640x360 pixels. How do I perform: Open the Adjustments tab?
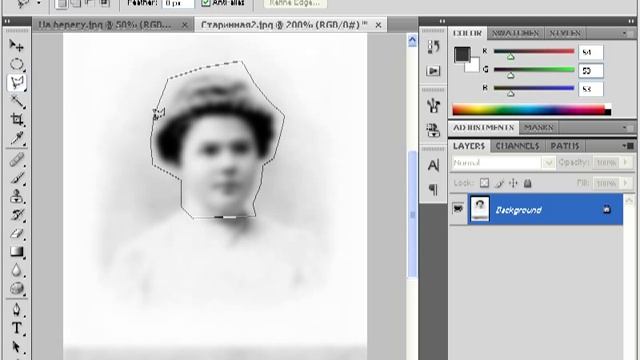pyautogui.click(x=484, y=128)
